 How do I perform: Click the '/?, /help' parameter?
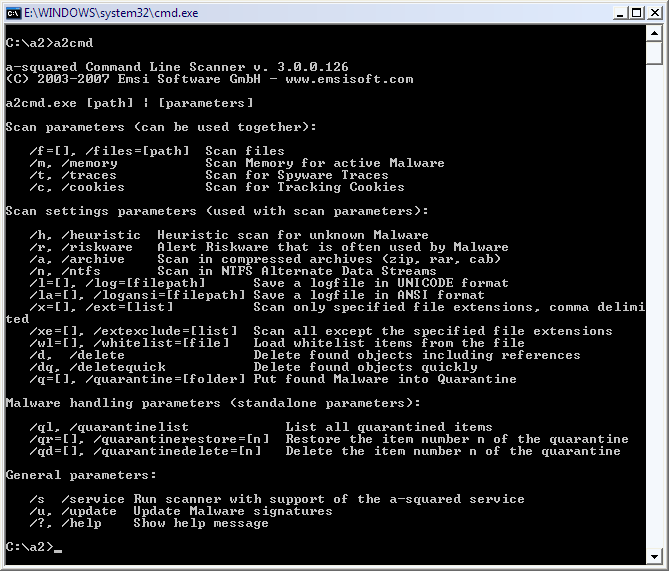point(65,523)
